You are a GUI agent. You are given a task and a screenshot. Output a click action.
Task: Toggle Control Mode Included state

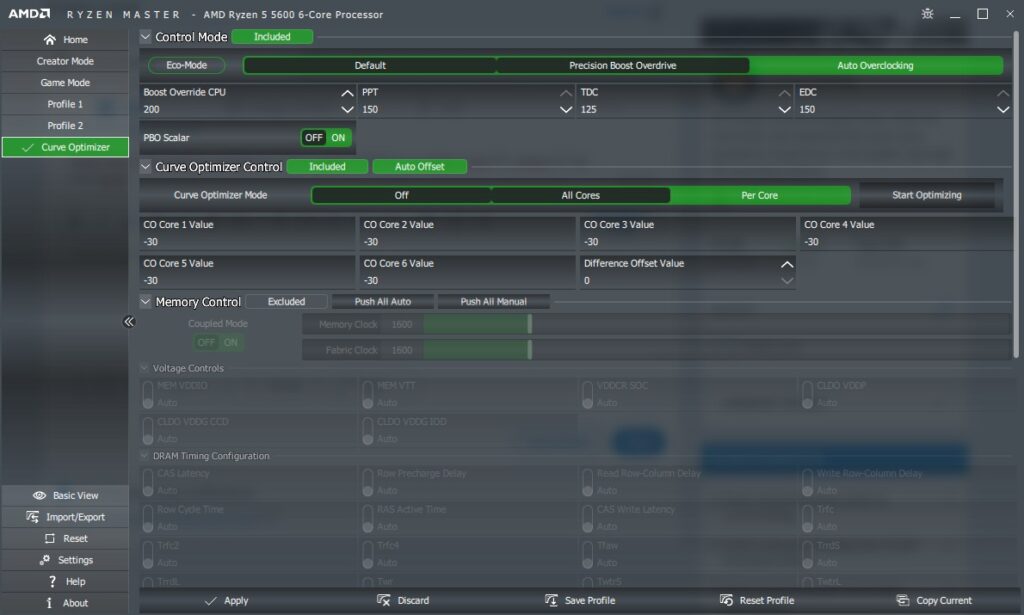(272, 37)
